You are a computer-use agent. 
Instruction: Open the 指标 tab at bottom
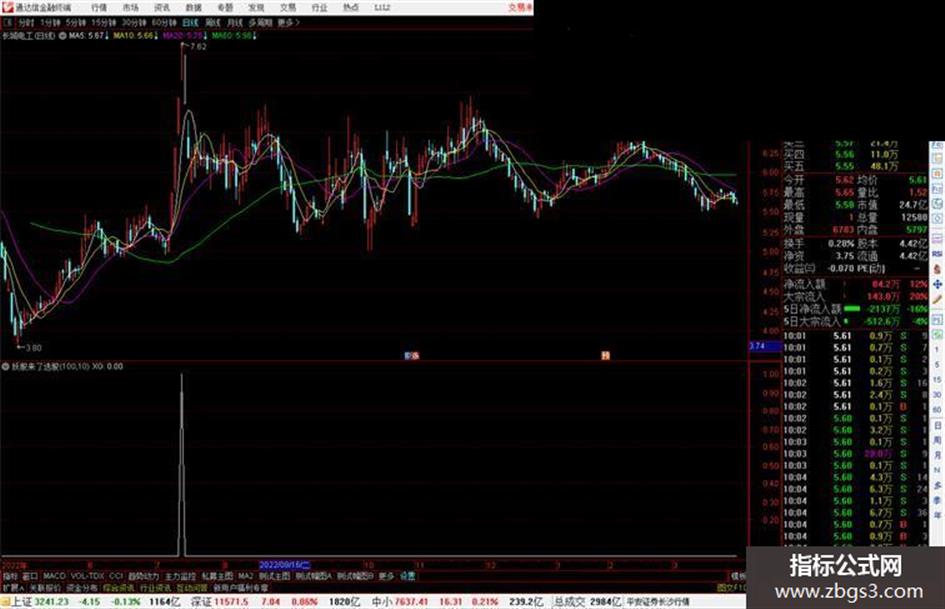(10, 576)
